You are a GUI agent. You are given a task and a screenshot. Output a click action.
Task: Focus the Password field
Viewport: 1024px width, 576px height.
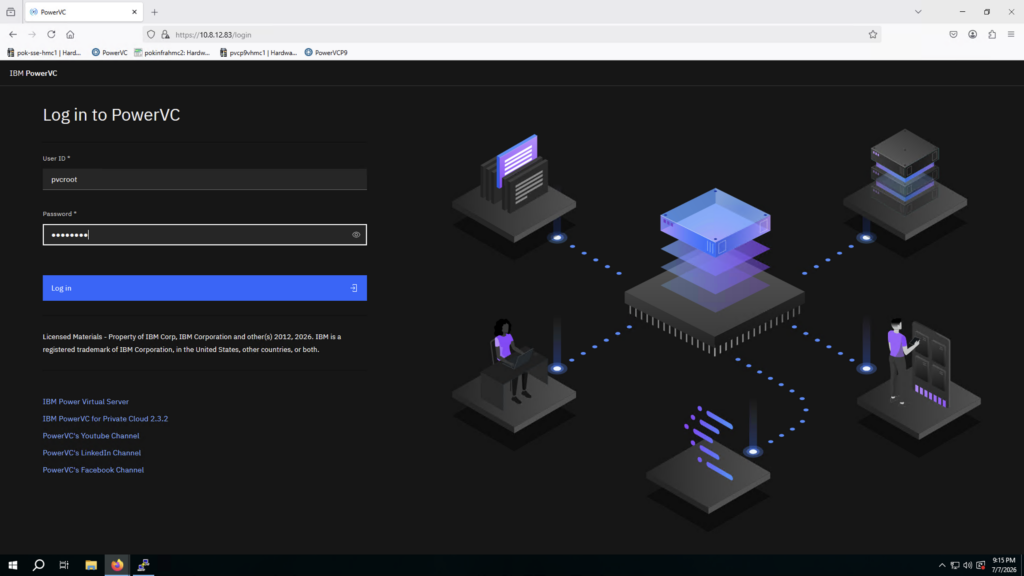[x=204, y=234]
